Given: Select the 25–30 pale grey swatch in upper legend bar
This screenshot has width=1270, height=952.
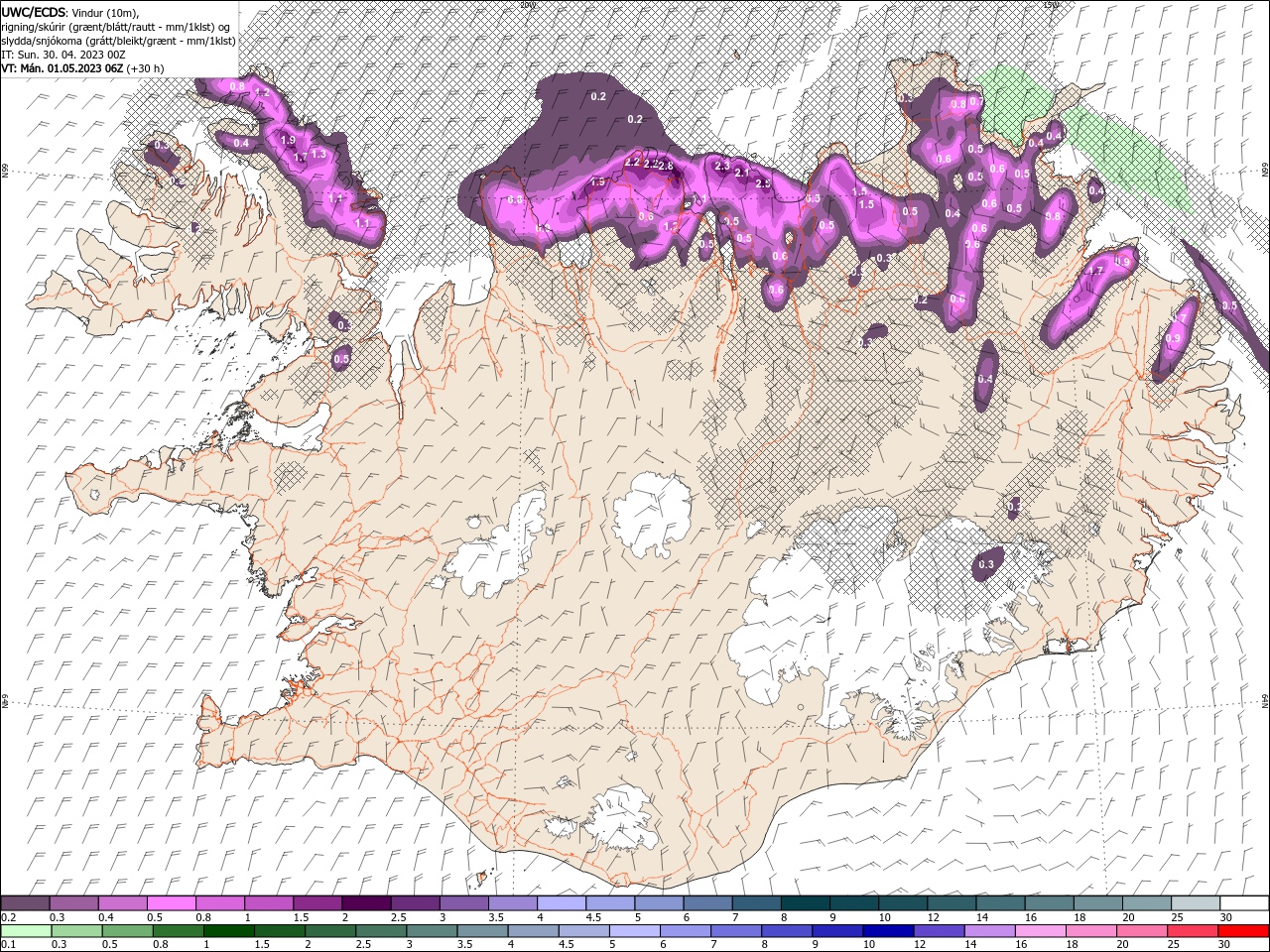Looking at the screenshot, I should [1196, 902].
